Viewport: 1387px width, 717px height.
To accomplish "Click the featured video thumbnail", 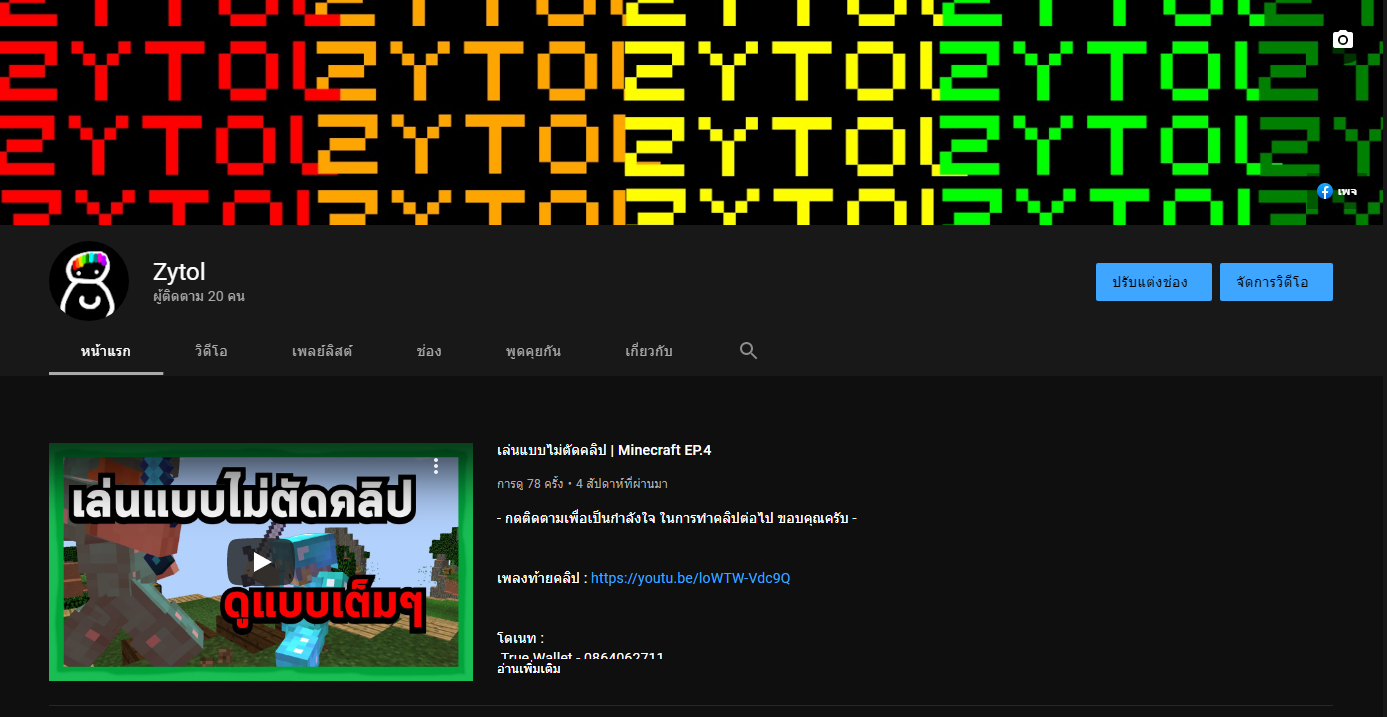I will tap(261, 562).
